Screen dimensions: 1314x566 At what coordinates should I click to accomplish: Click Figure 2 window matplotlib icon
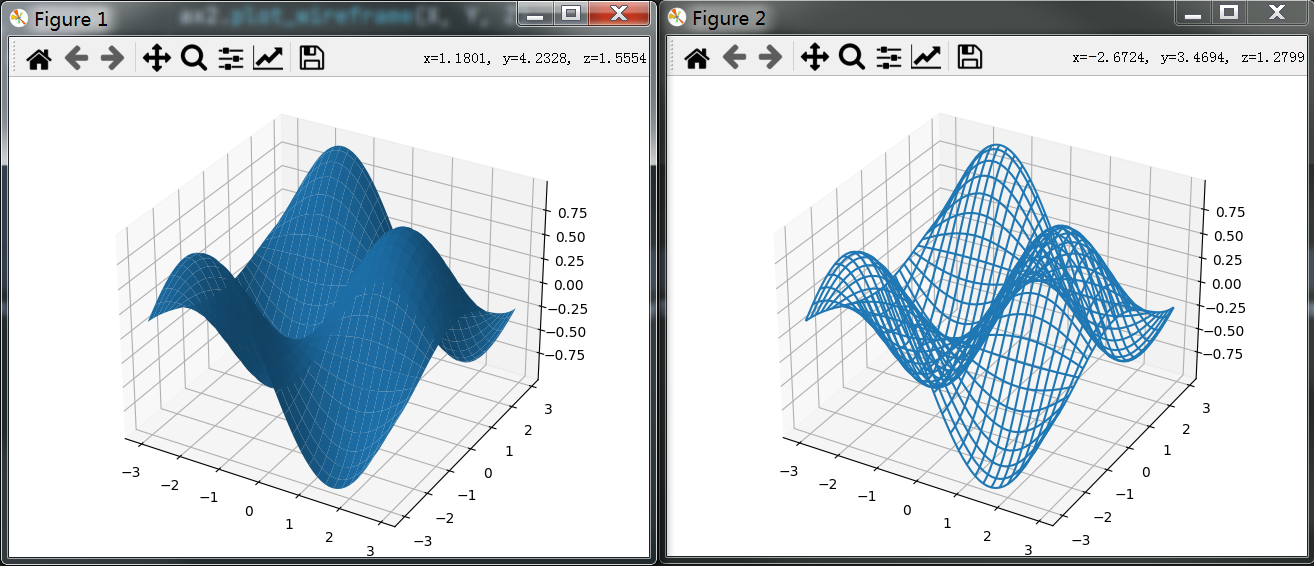(677, 18)
